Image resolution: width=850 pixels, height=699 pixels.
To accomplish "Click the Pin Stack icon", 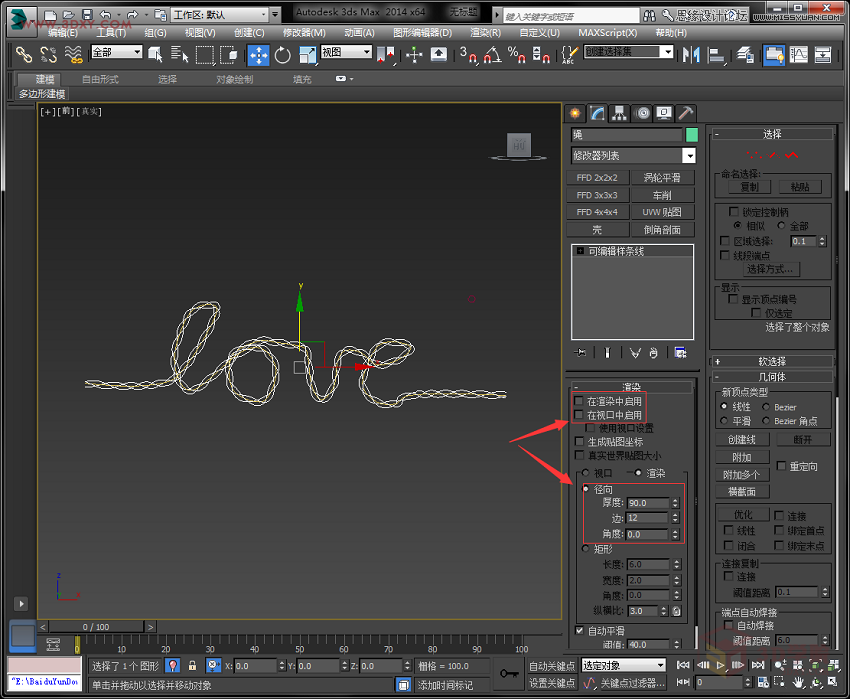I will click(x=580, y=353).
